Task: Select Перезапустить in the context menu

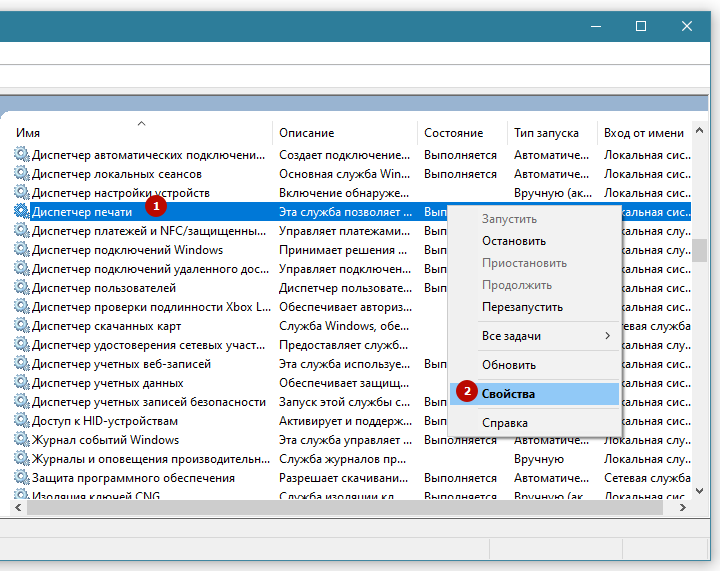Action: [x=522, y=307]
